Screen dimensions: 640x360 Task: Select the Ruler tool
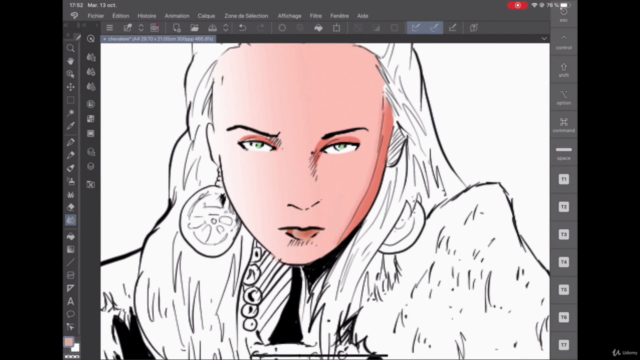(71, 289)
